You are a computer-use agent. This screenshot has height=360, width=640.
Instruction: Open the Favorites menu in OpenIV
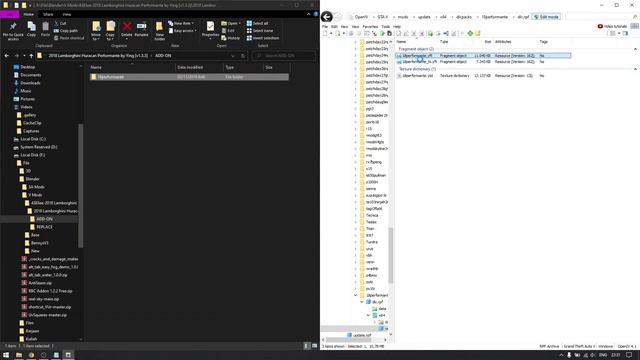(x=370, y=27)
